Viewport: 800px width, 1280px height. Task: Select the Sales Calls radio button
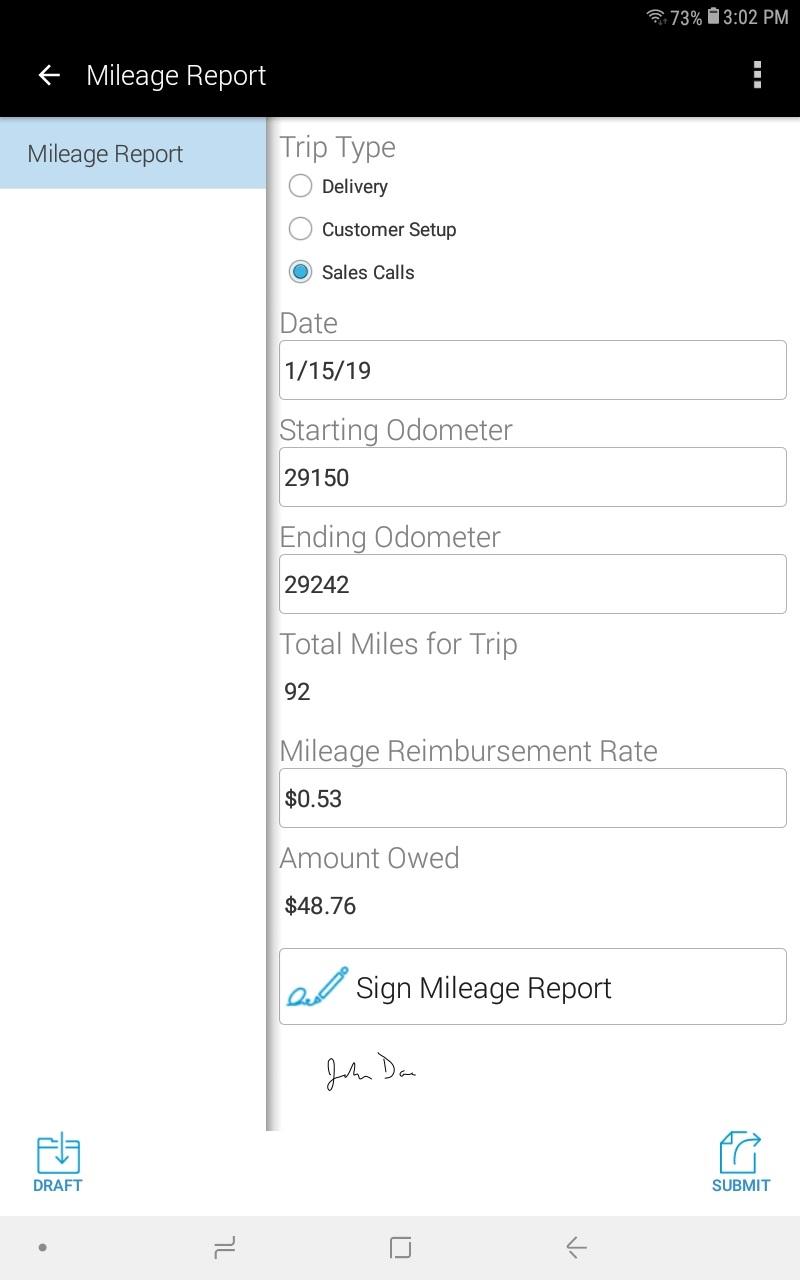(x=300, y=272)
